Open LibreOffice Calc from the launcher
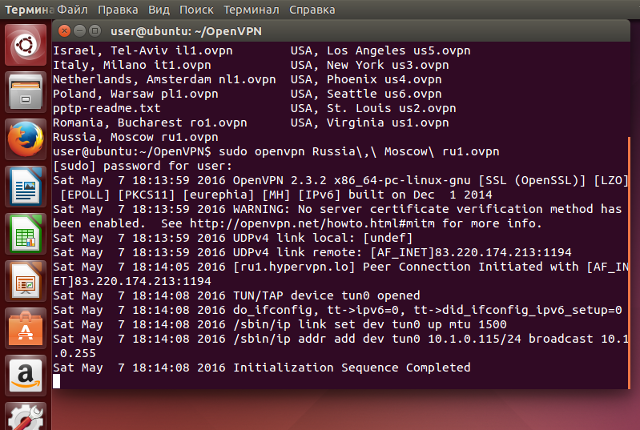The height and width of the screenshot is (430, 640). coord(26,234)
